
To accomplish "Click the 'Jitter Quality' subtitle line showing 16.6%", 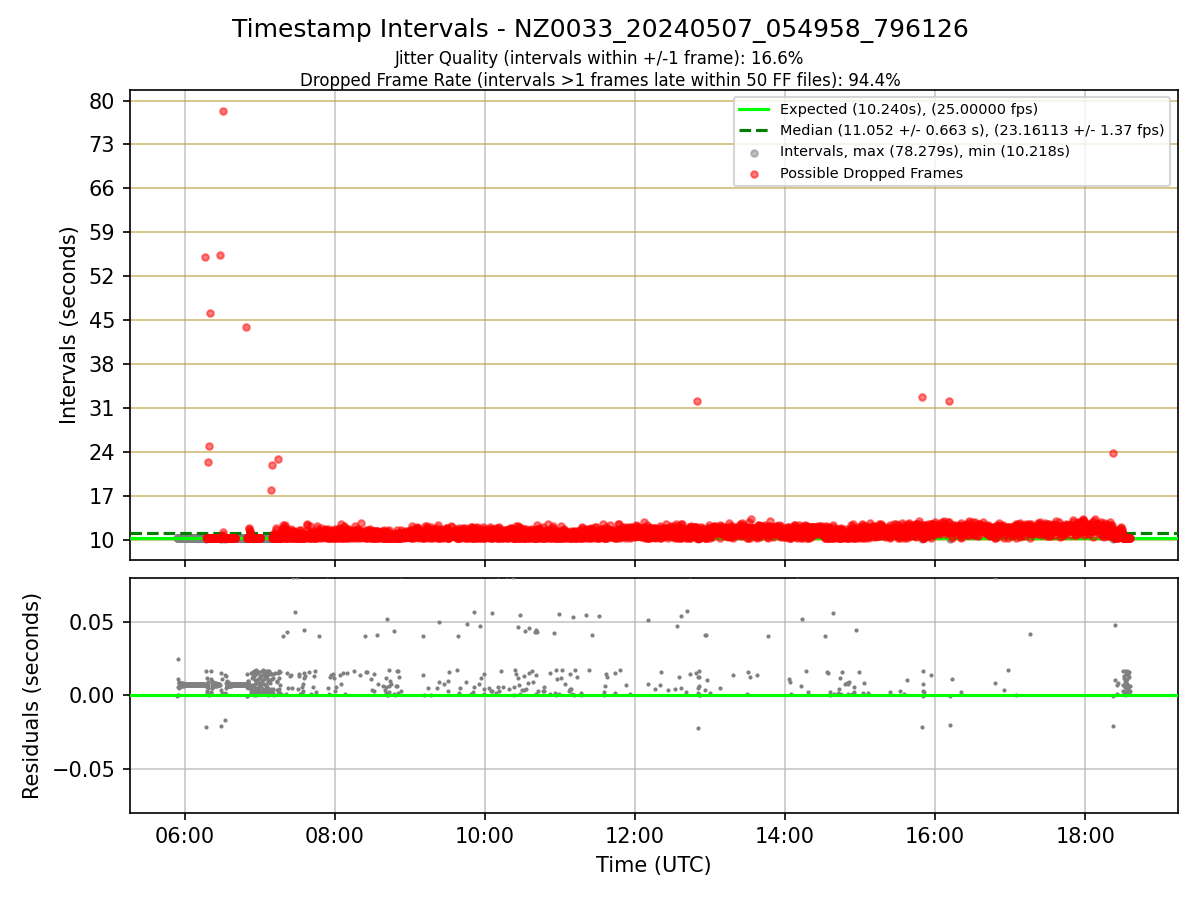I will (x=599, y=58).
